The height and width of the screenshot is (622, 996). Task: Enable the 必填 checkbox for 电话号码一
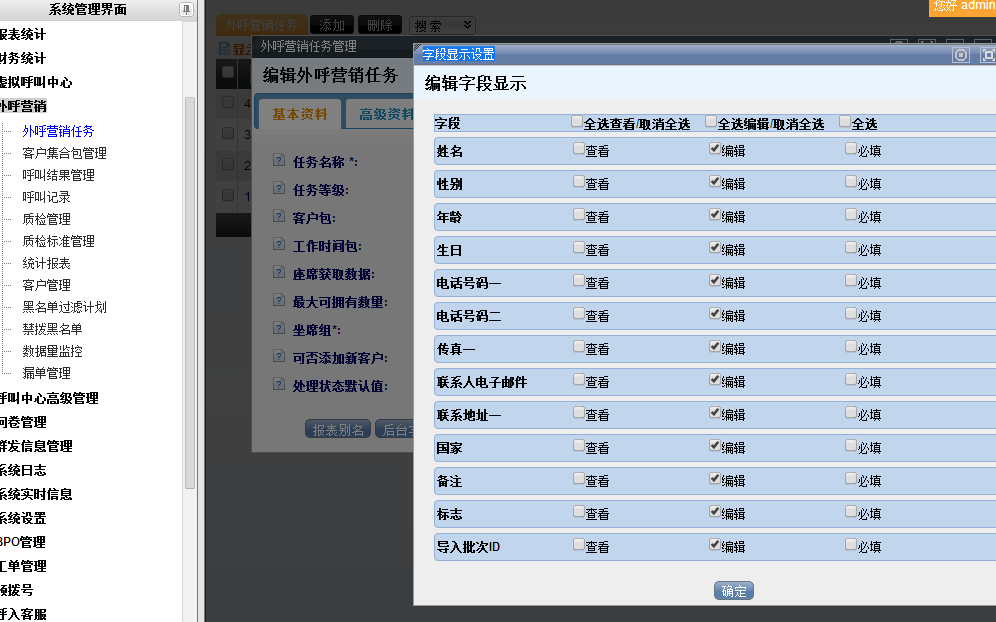pyautogui.click(x=850, y=281)
